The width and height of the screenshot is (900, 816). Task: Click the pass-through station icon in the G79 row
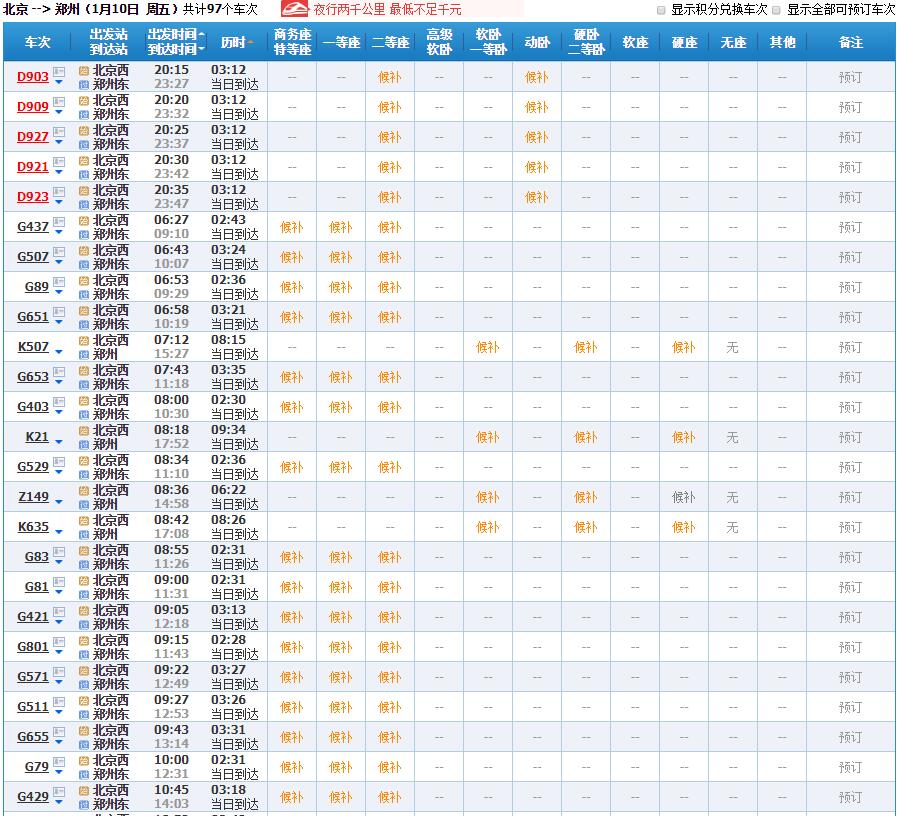84,775
